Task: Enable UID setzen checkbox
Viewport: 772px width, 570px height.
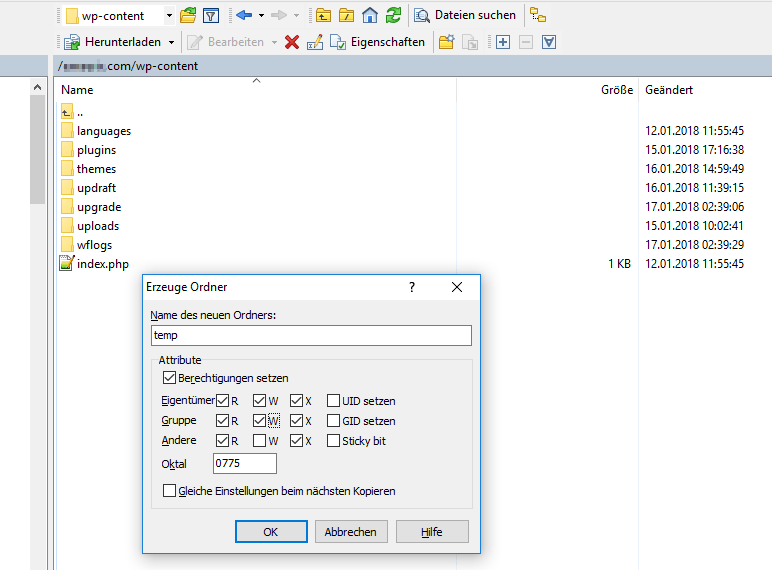Action: tap(333, 401)
